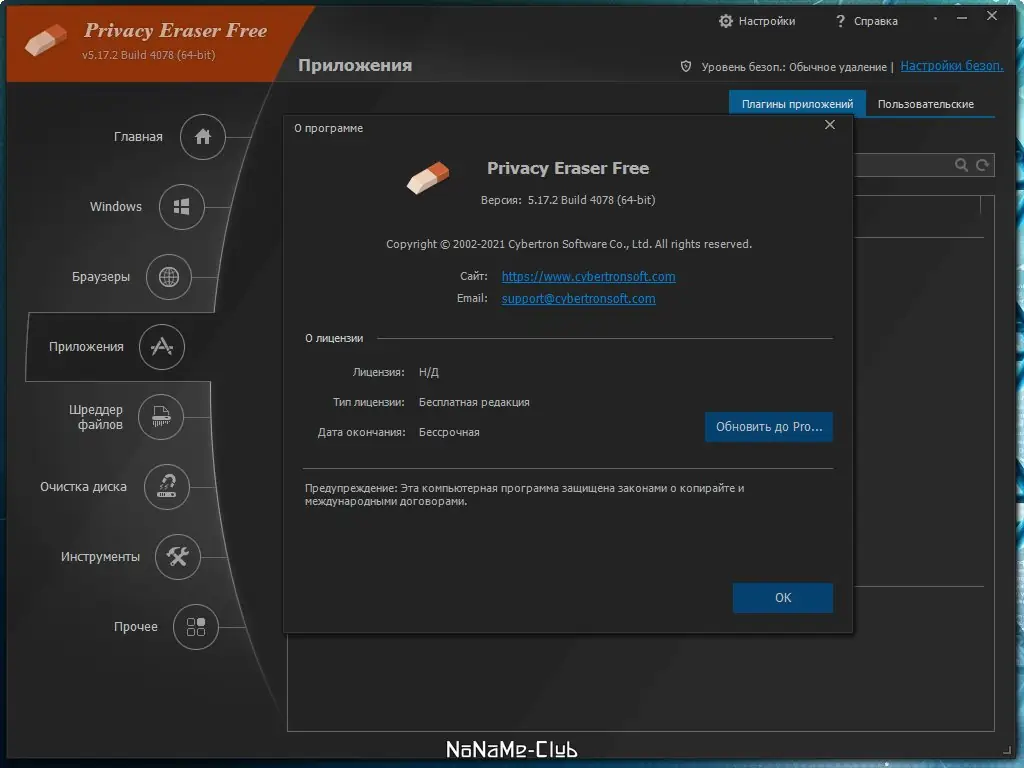Screen dimensions: 1024x768
Task: Click the О лицензии section heading
Action: [x=334, y=338]
